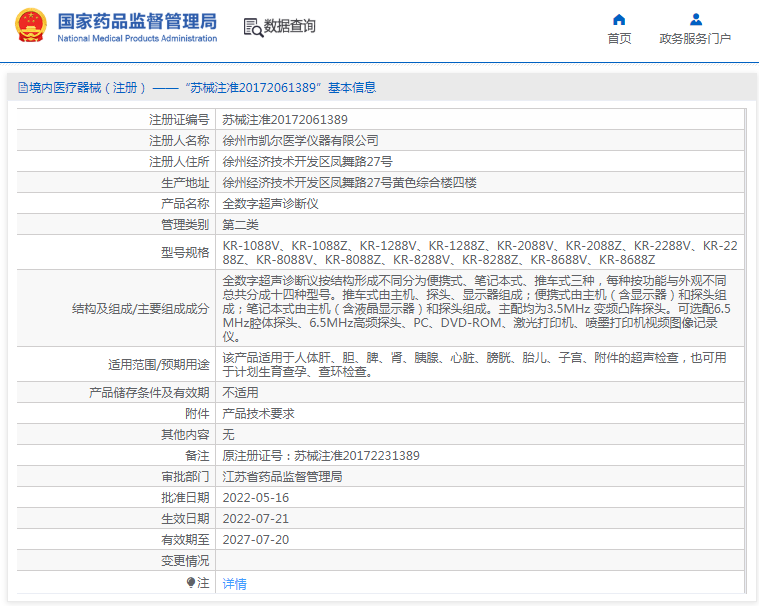Click the 注册证编号 row label

click(x=179, y=120)
